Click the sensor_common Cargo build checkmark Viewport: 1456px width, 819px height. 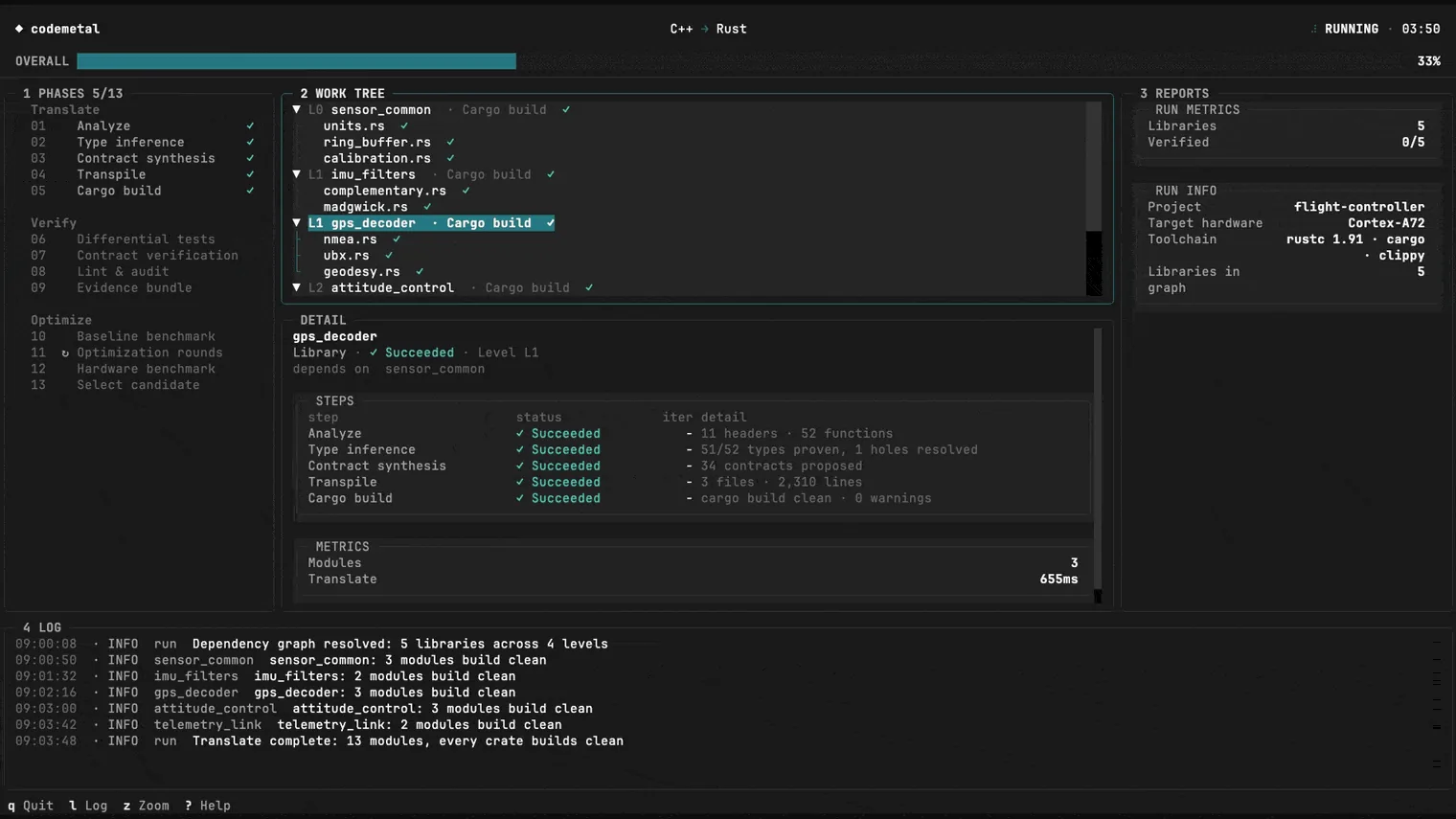coord(566,110)
